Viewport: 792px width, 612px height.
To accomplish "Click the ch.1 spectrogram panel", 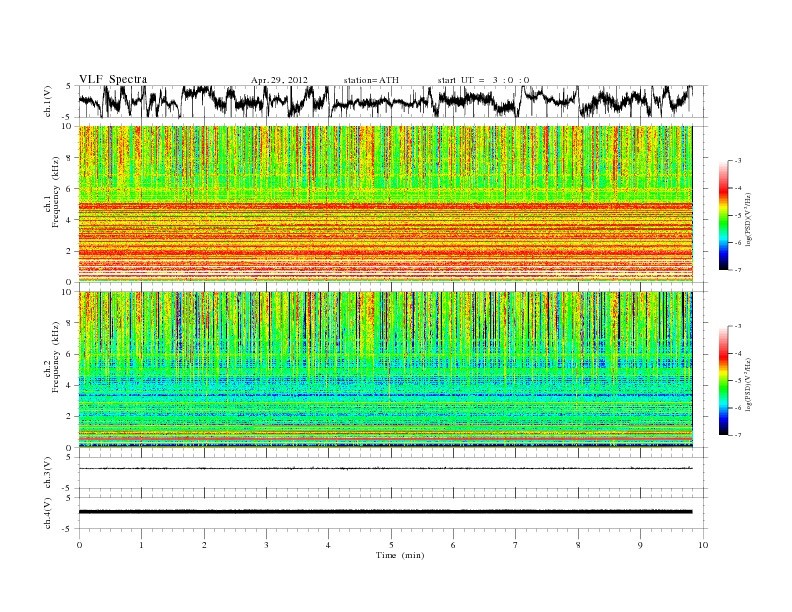I will tap(385, 203).
